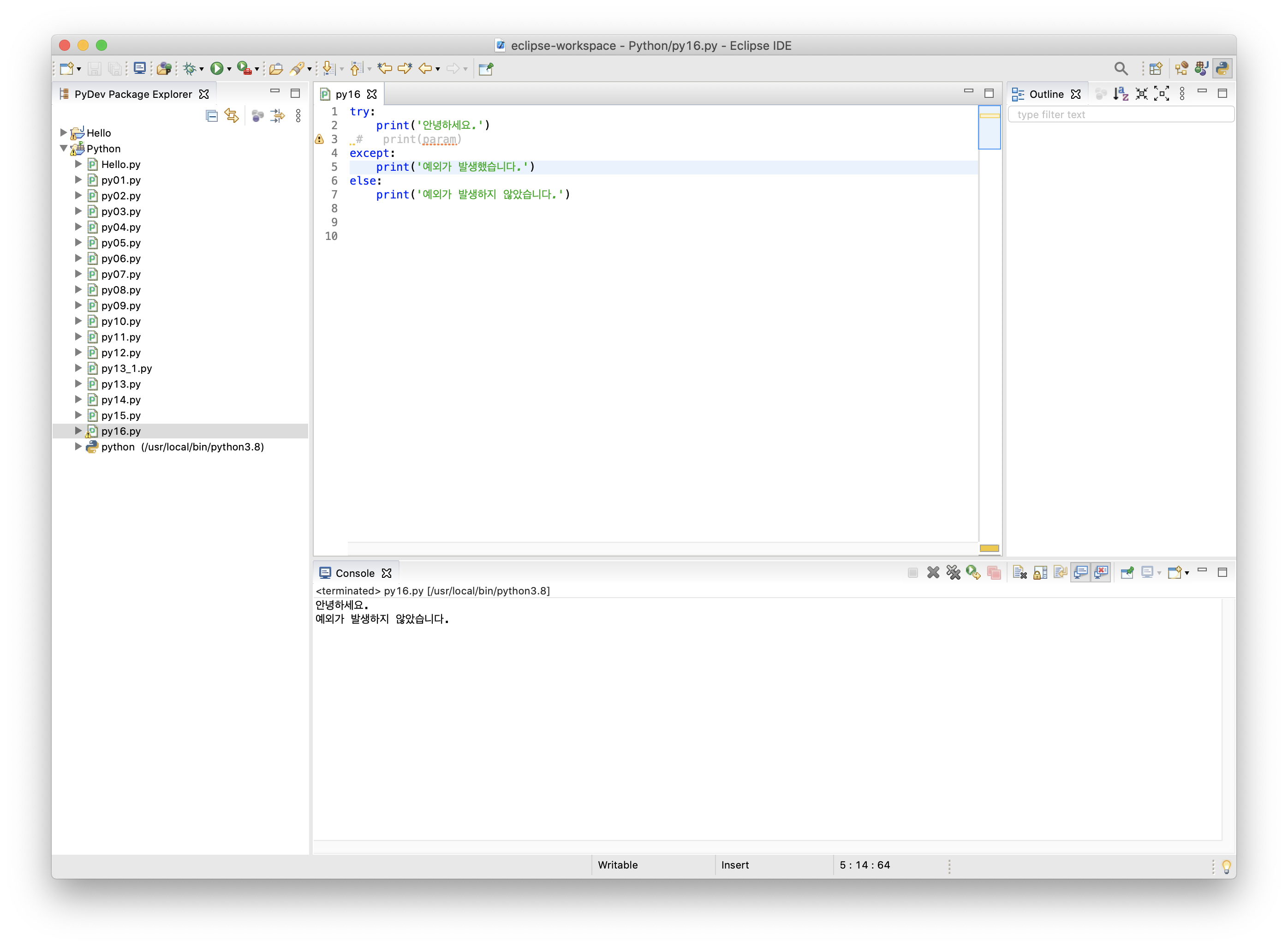Toggle Show Console on standard error
This screenshot has height=947, width=1288.
coord(1101,572)
